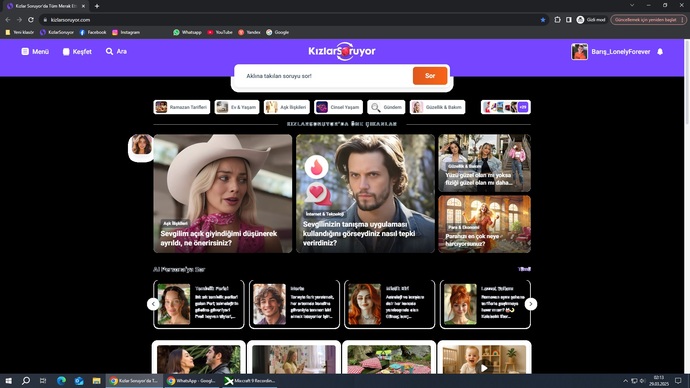Viewport: 690px width, 388px height.
Task: Open the Whatsapp bookmark
Action: click(x=187, y=32)
